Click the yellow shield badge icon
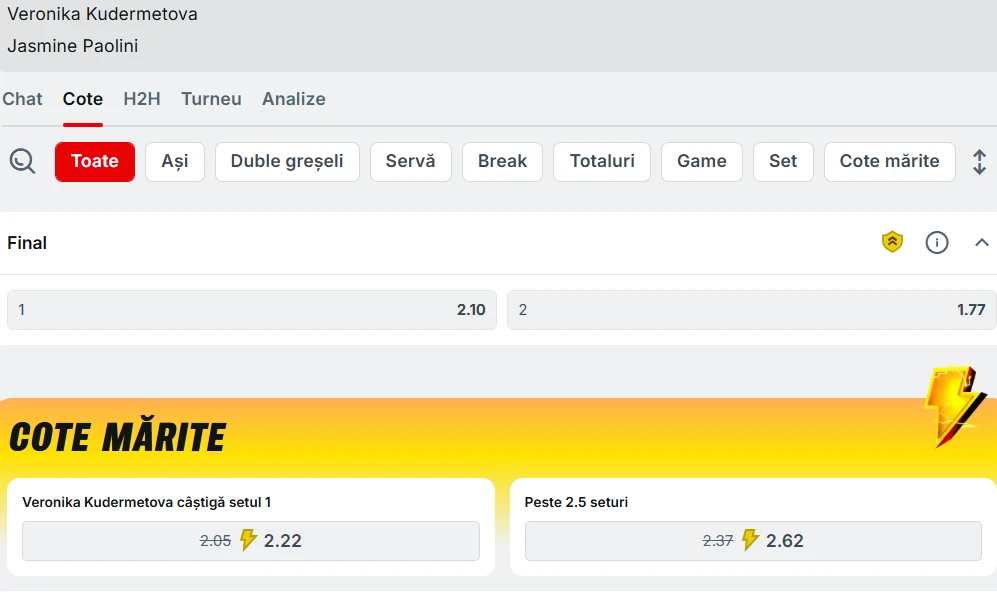This screenshot has width=997, height=593. point(892,242)
